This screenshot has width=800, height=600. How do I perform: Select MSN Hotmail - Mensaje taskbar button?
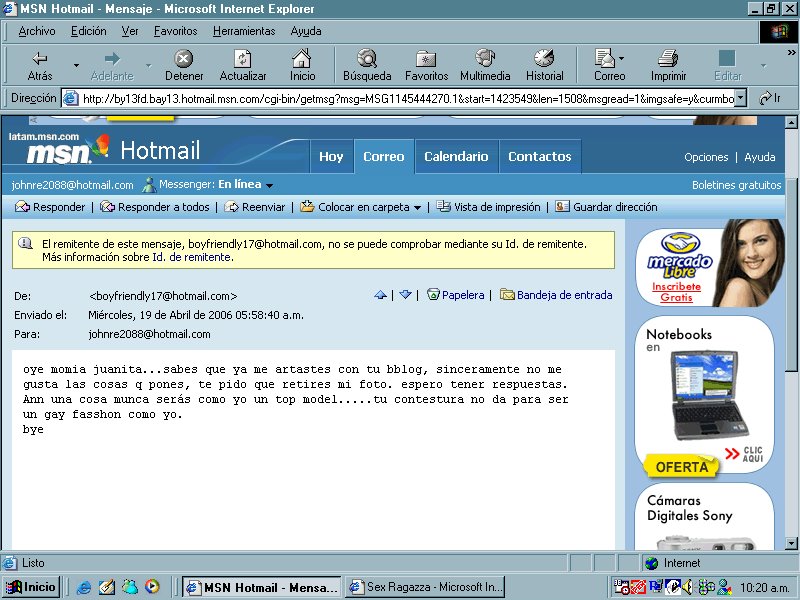click(x=262, y=587)
